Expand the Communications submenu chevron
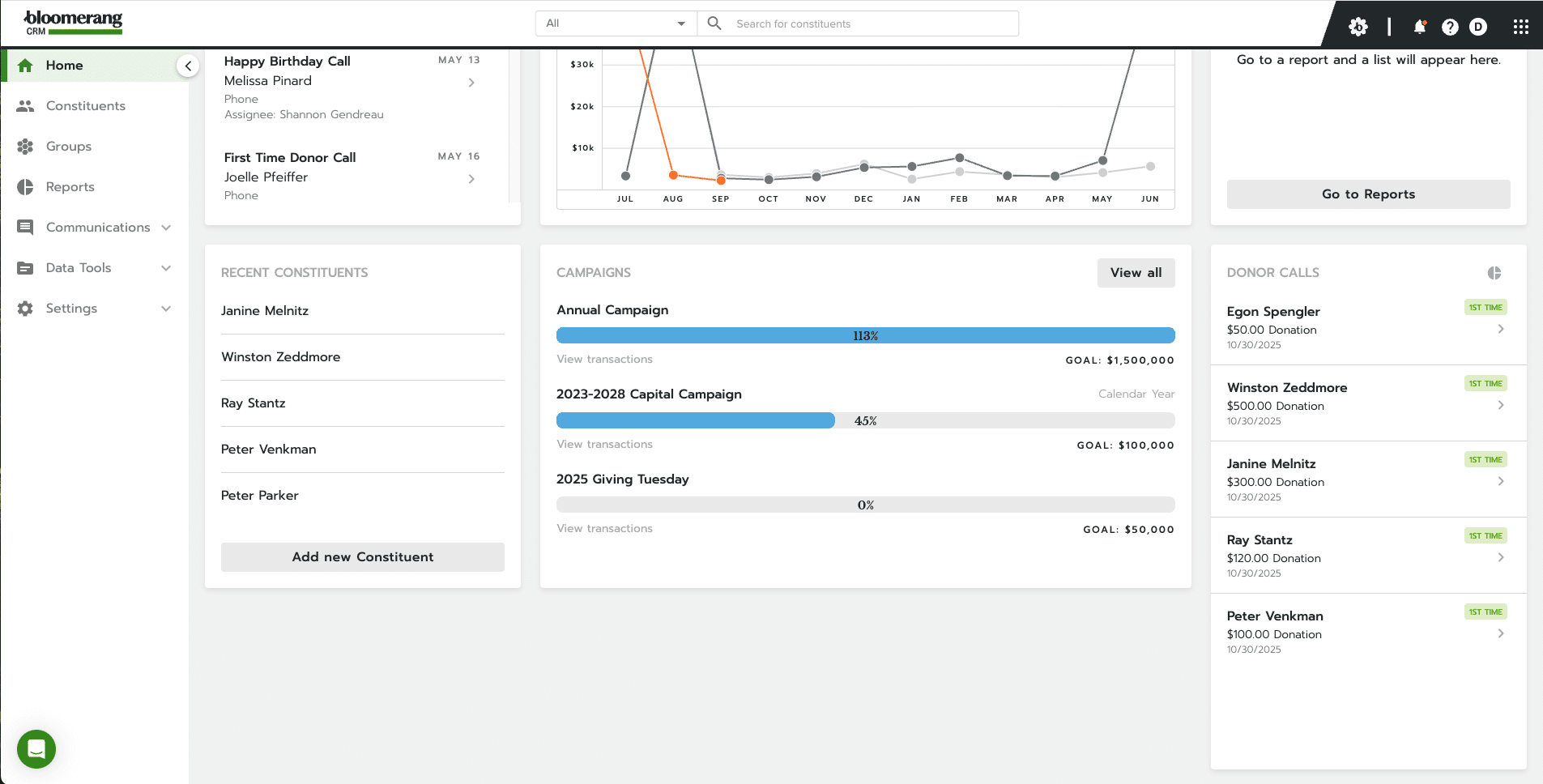Viewport: 1543px width, 784px height. 166,227
